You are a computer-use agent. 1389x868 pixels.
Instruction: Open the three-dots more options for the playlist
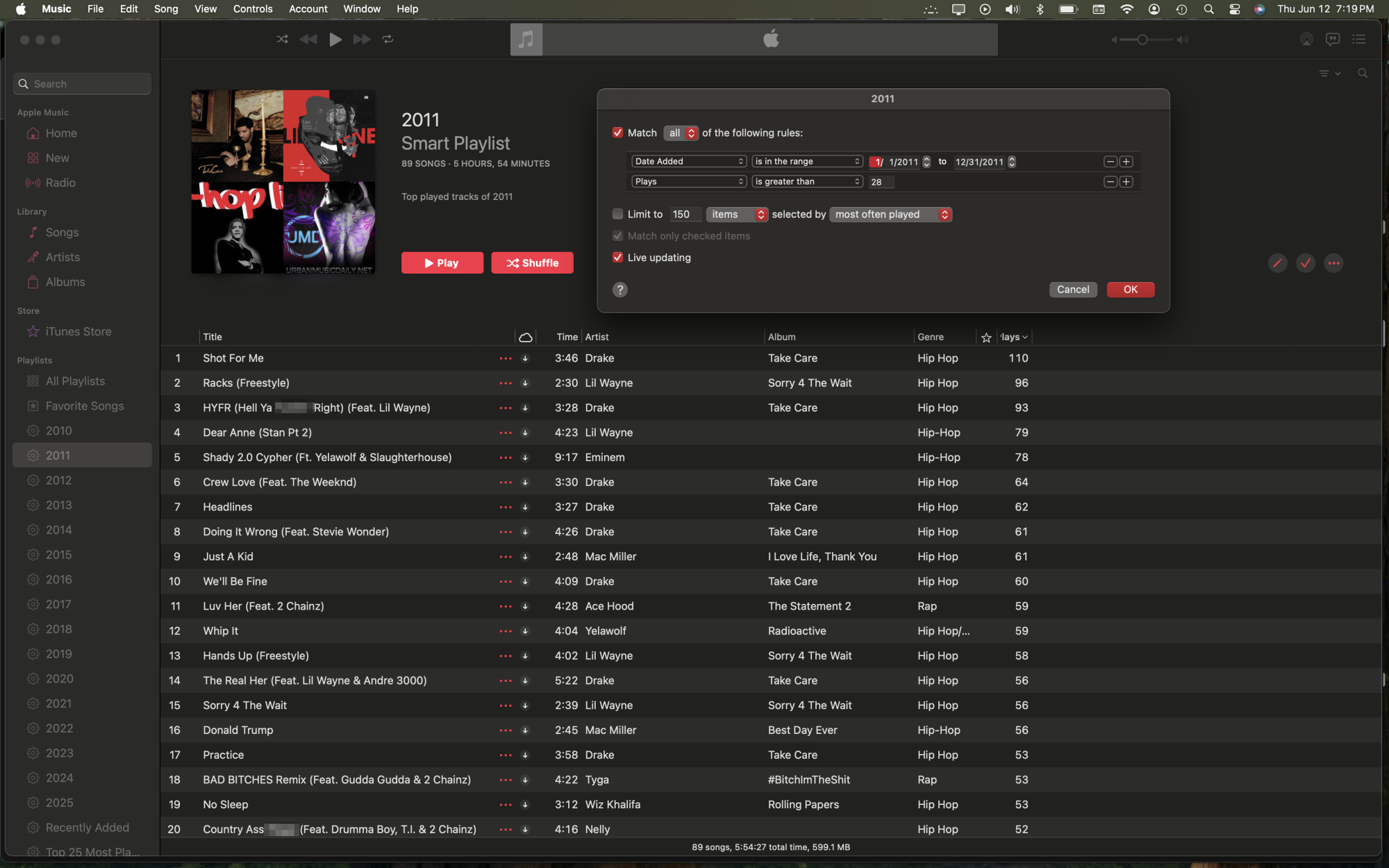pyautogui.click(x=1333, y=263)
